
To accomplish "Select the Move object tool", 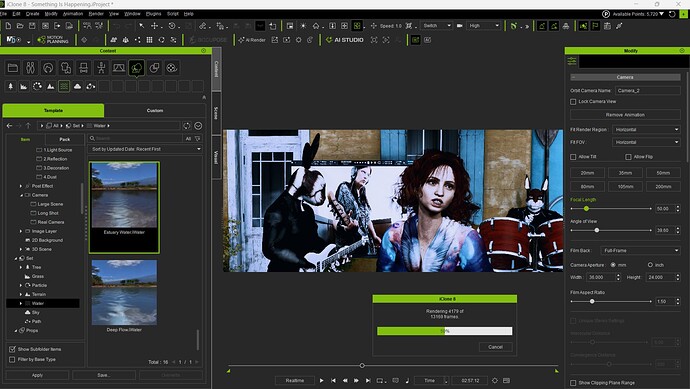I will click(x=154, y=26).
